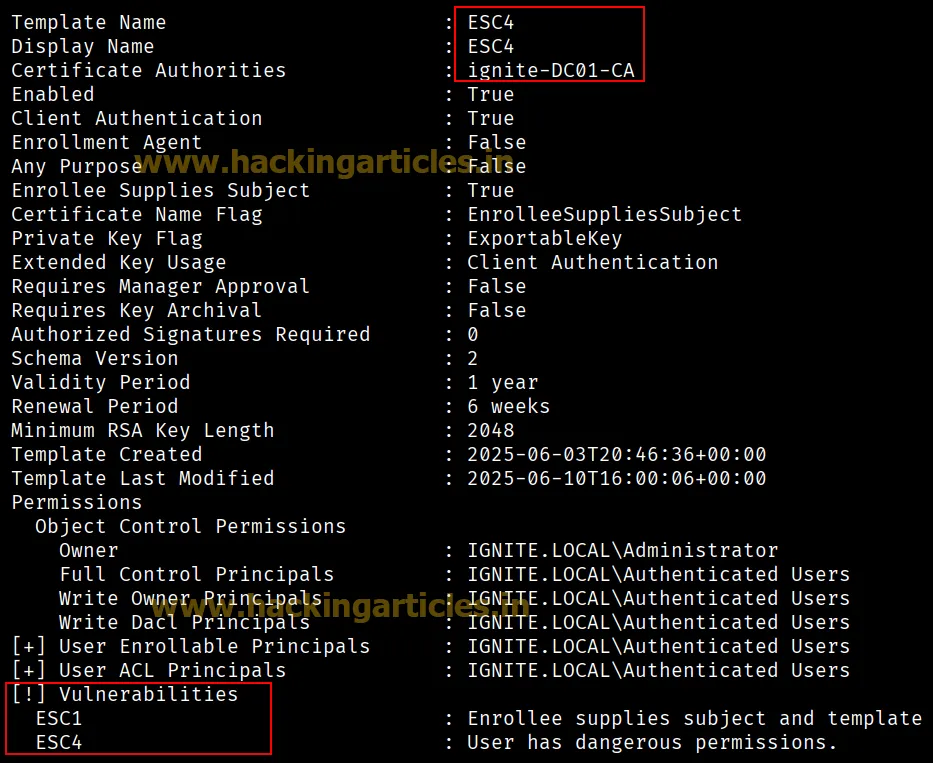The height and width of the screenshot is (763, 933).
Task: Click the "6 weeks" renewal period value
Action: click(508, 406)
